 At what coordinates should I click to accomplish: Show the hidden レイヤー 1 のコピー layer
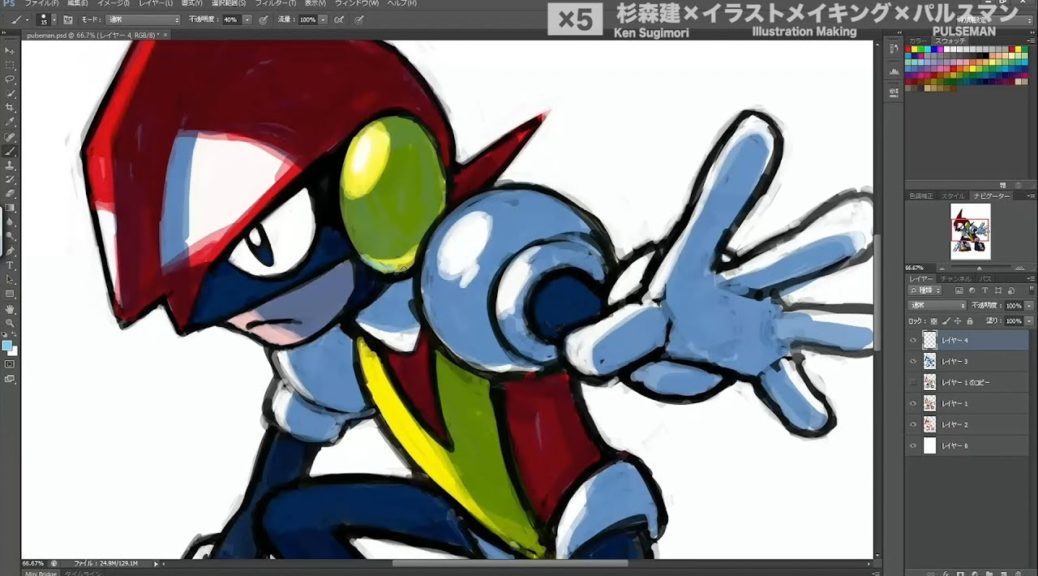(x=912, y=381)
